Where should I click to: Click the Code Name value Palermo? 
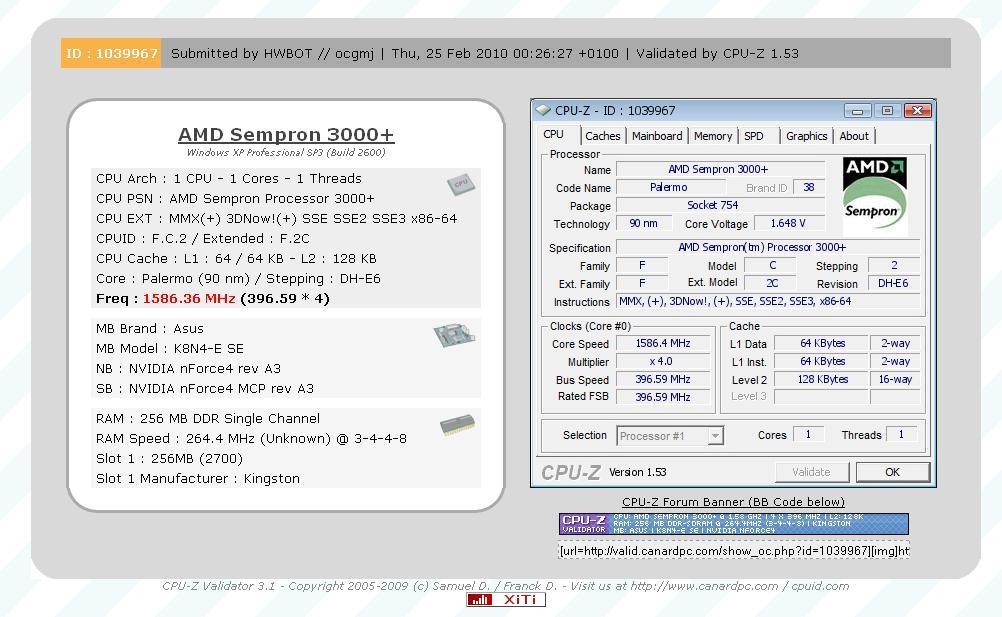tap(670, 187)
